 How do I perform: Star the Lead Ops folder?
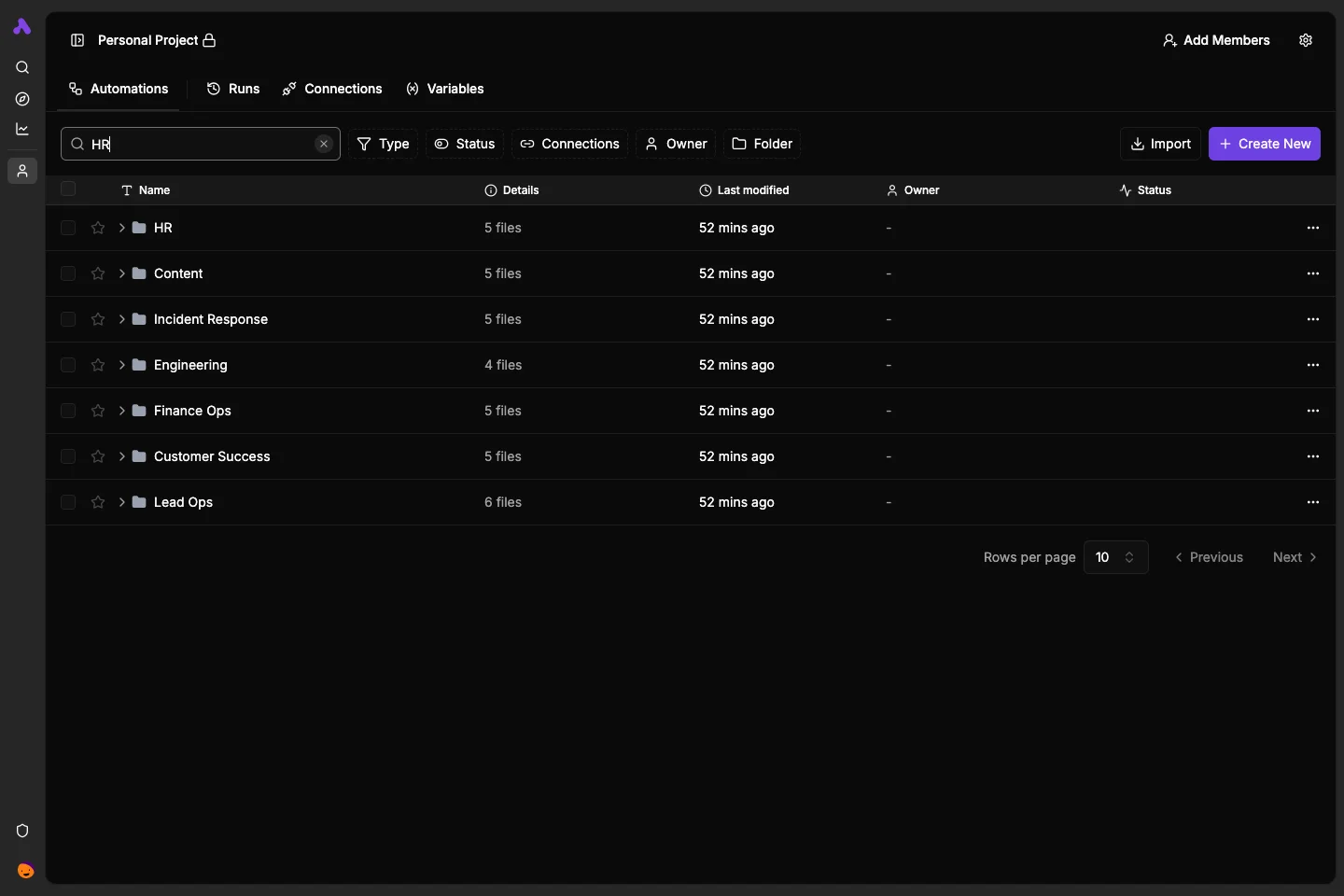tap(98, 502)
